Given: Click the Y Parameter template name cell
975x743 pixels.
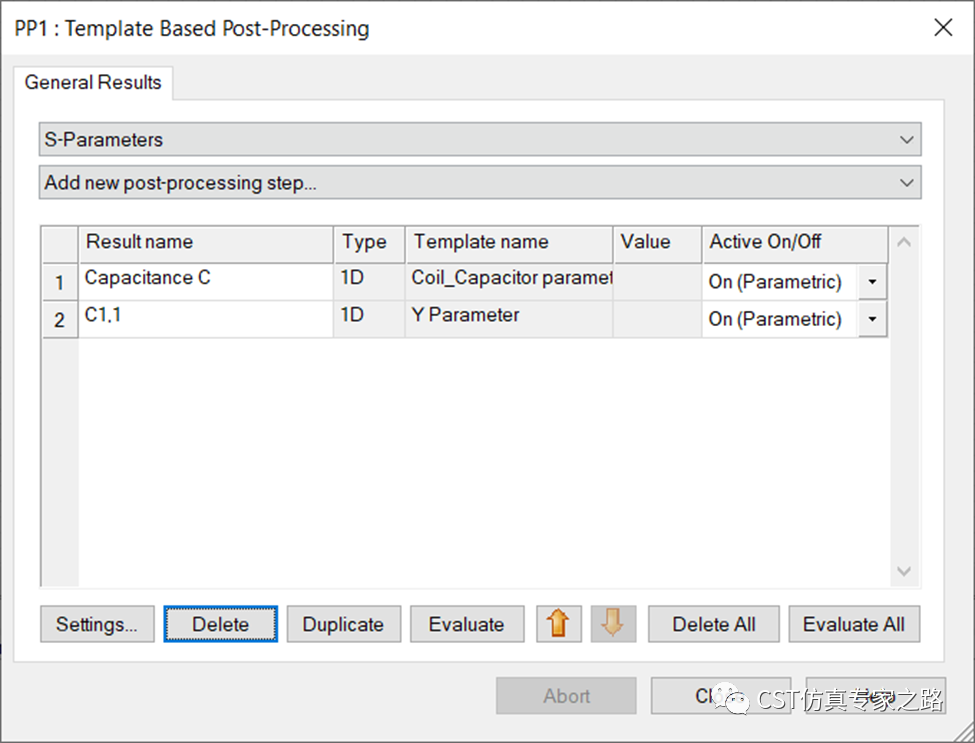Looking at the screenshot, I should click(508, 316).
